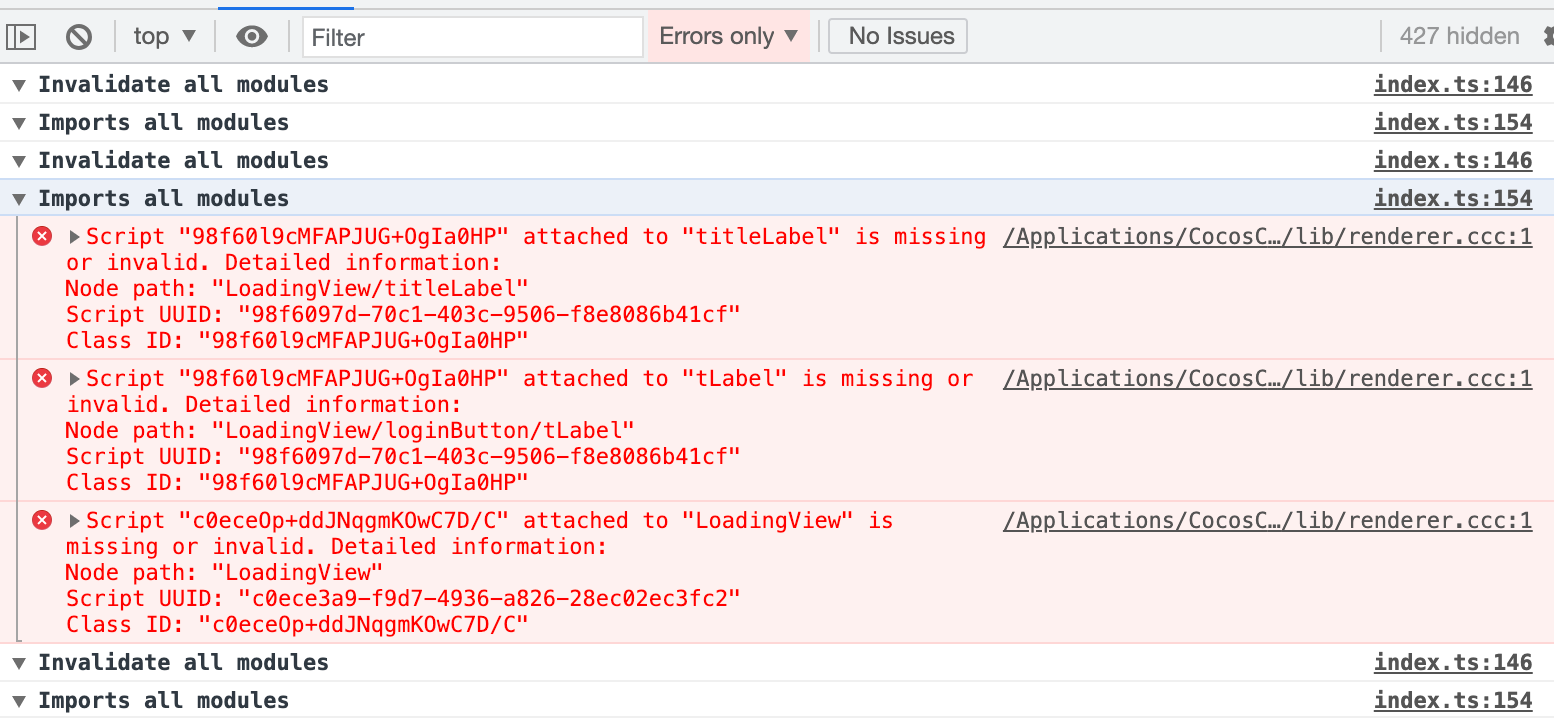Show the console sidebar panel
1554x726 pixels.
21,37
